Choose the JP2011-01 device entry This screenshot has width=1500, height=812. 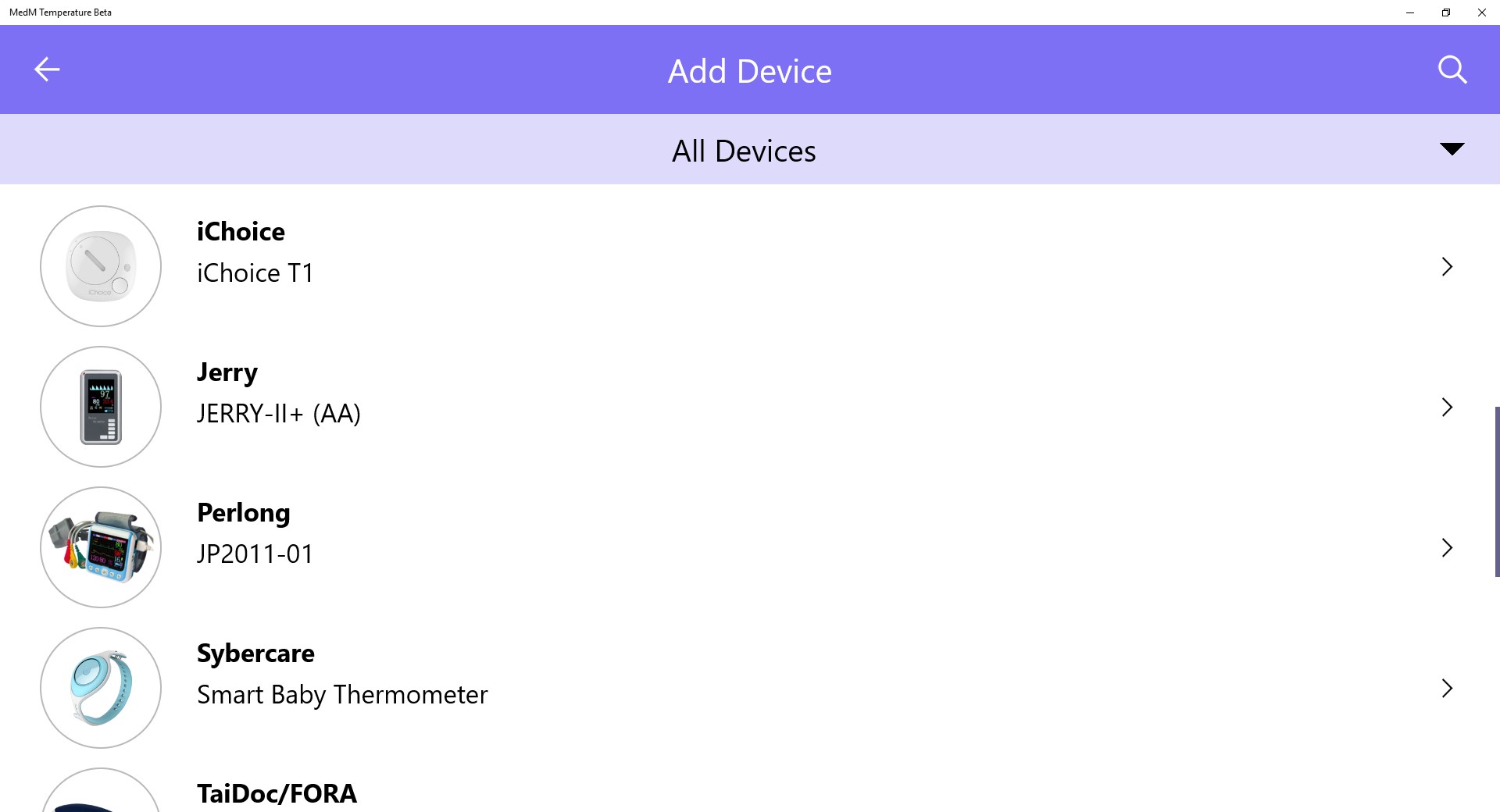point(255,554)
